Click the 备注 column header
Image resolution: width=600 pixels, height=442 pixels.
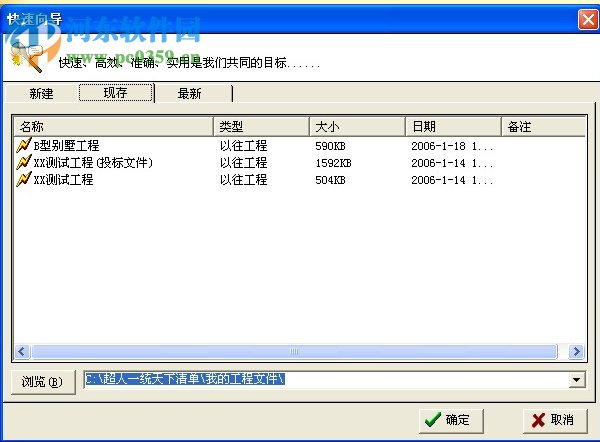pos(543,127)
